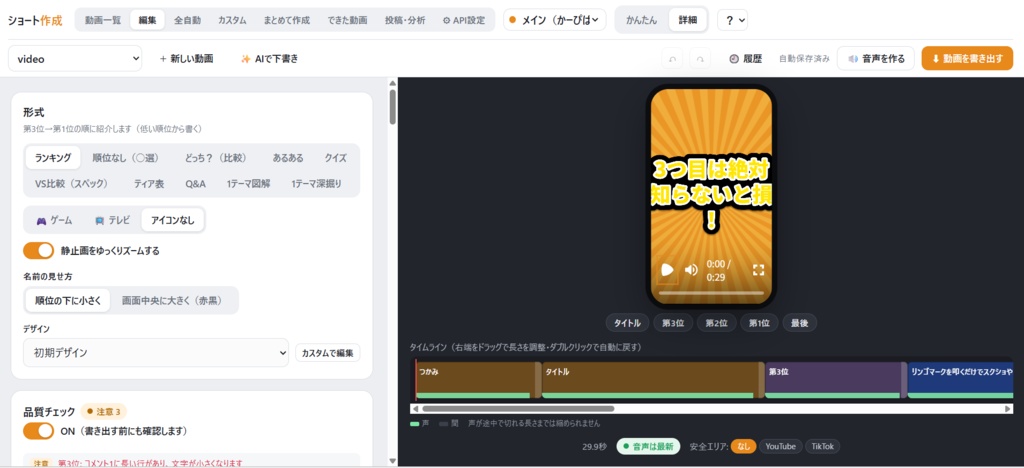Open the 初期デザイン design dropdown
1024x468 pixels.
pyautogui.click(x=156, y=352)
